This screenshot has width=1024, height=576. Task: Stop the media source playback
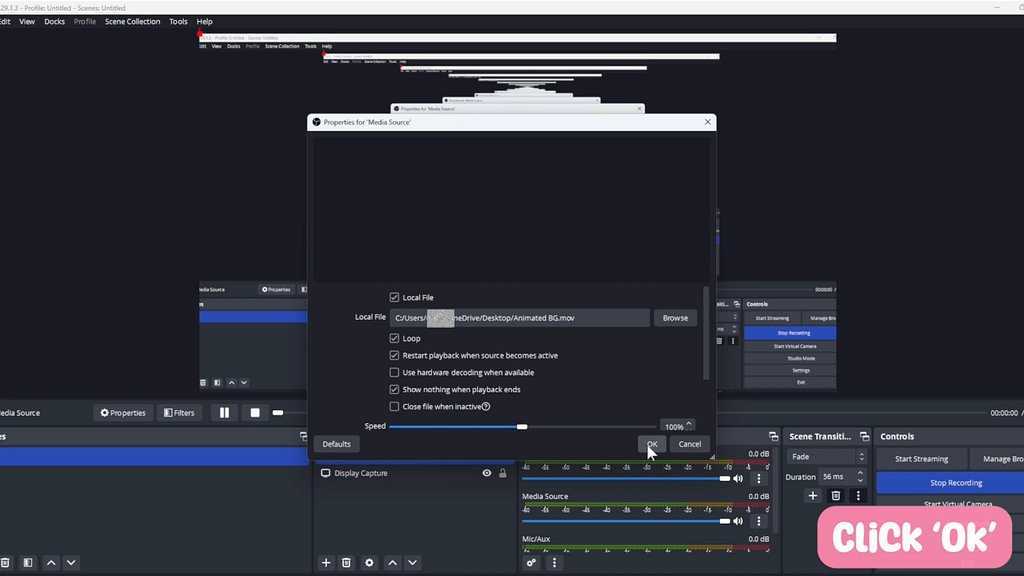[x=255, y=413]
